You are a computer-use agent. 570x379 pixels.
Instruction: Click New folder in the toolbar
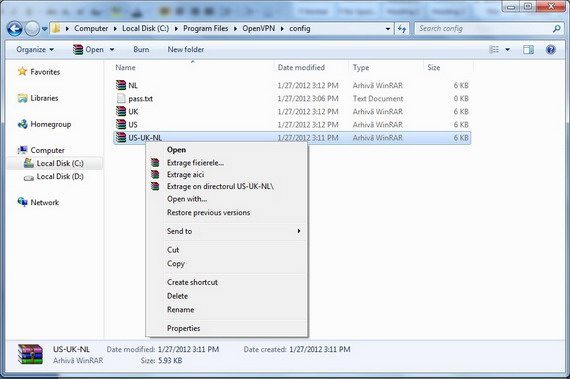click(186, 49)
